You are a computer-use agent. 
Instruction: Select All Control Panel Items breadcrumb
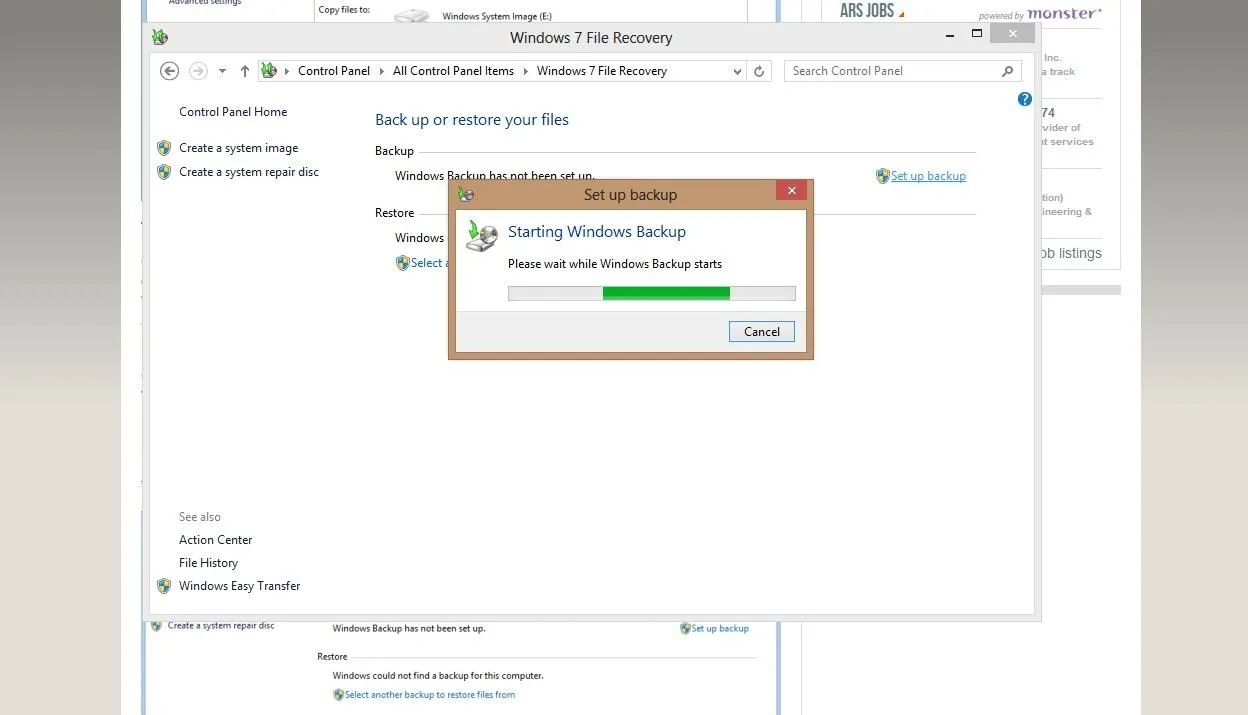pyautogui.click(x=453, y=71)
